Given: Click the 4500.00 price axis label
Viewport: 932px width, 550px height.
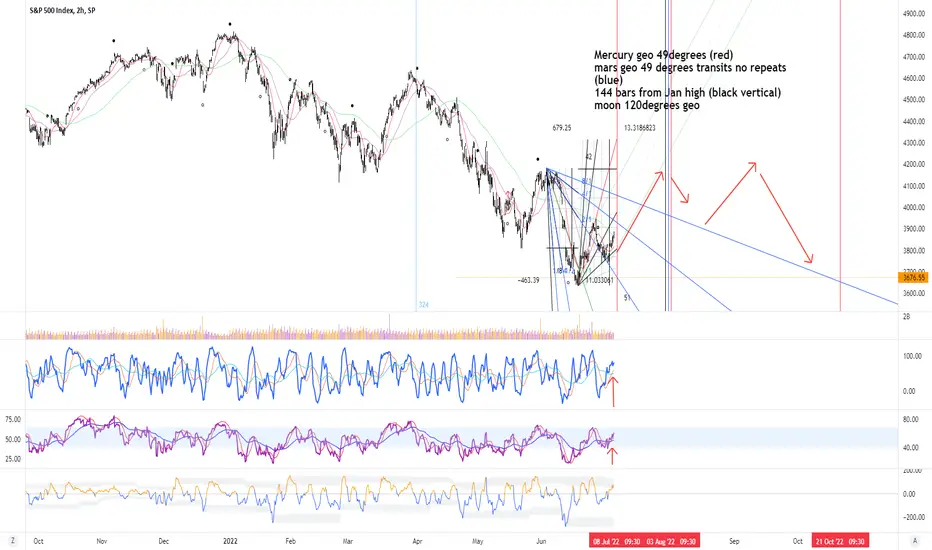Looking at the screenshot, I should pos(914,100).
